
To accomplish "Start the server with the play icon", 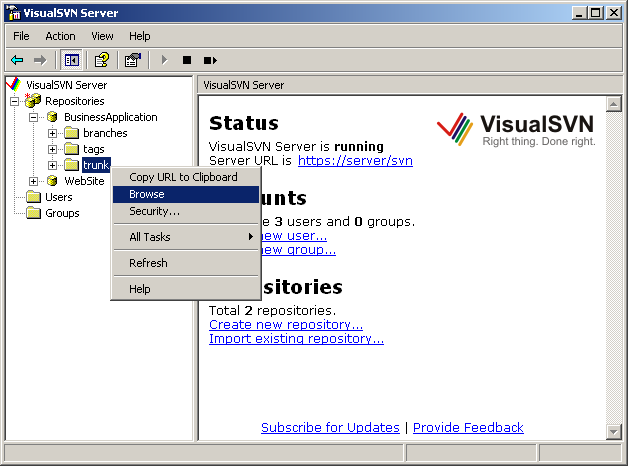I will click(x=164, y=60).
